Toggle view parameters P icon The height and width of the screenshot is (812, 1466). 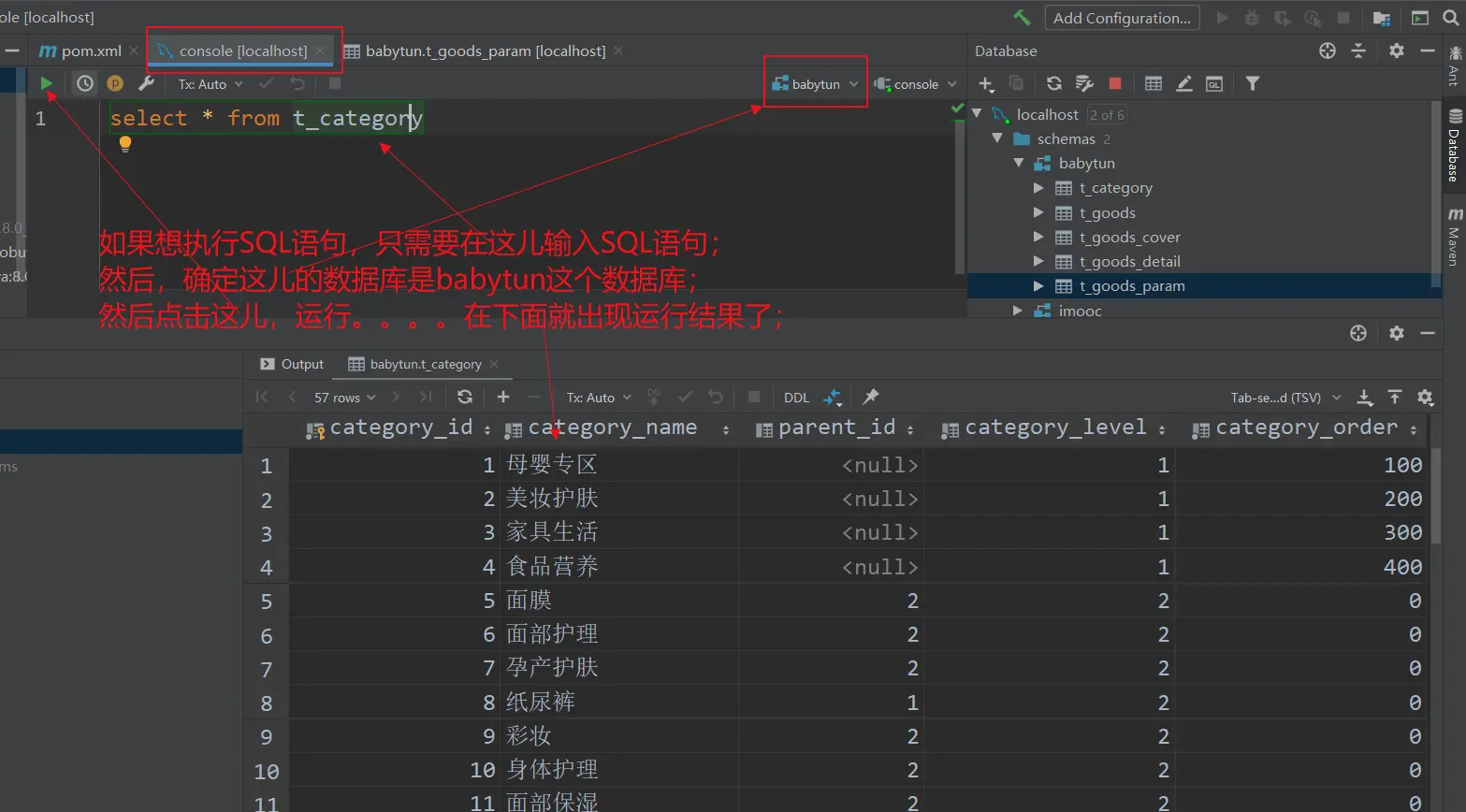115,84
